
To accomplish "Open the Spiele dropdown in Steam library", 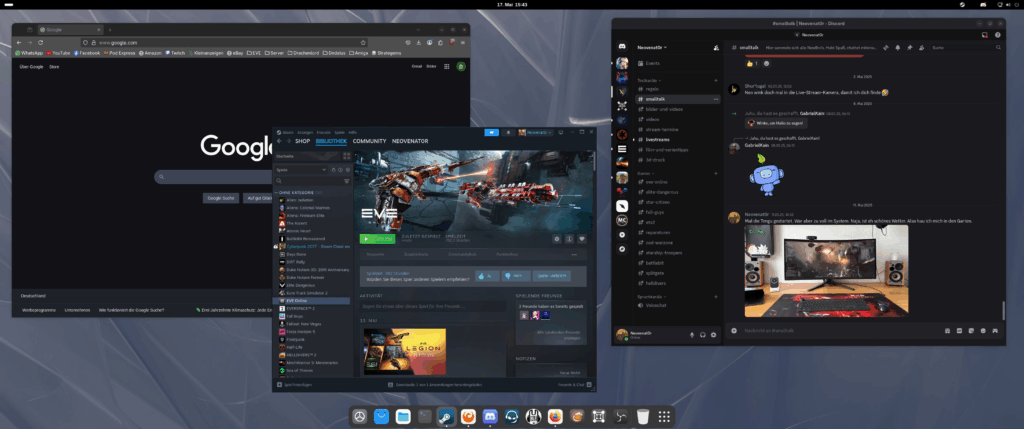I will click(x=301, y=170).
